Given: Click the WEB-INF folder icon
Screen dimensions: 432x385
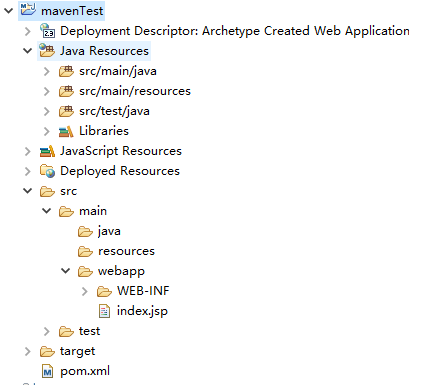Looking at the screenshot, I should point(104,291).
